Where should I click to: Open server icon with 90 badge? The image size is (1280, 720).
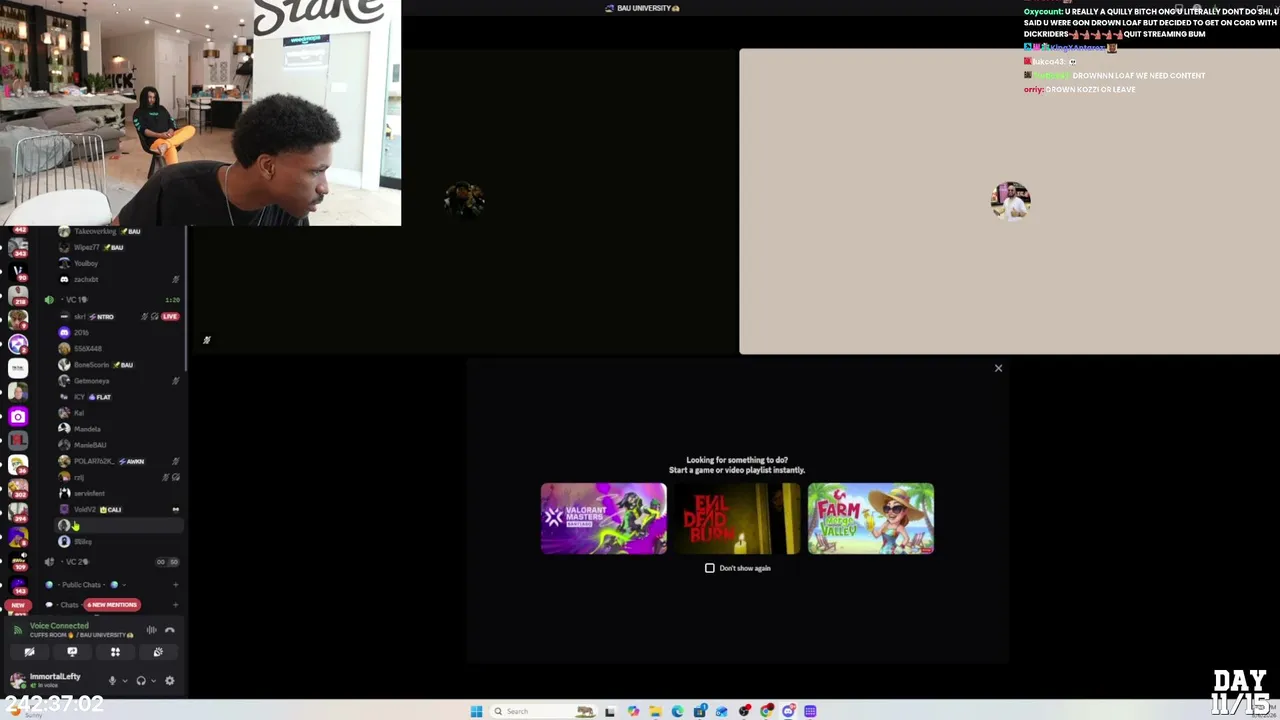(18, 272)
